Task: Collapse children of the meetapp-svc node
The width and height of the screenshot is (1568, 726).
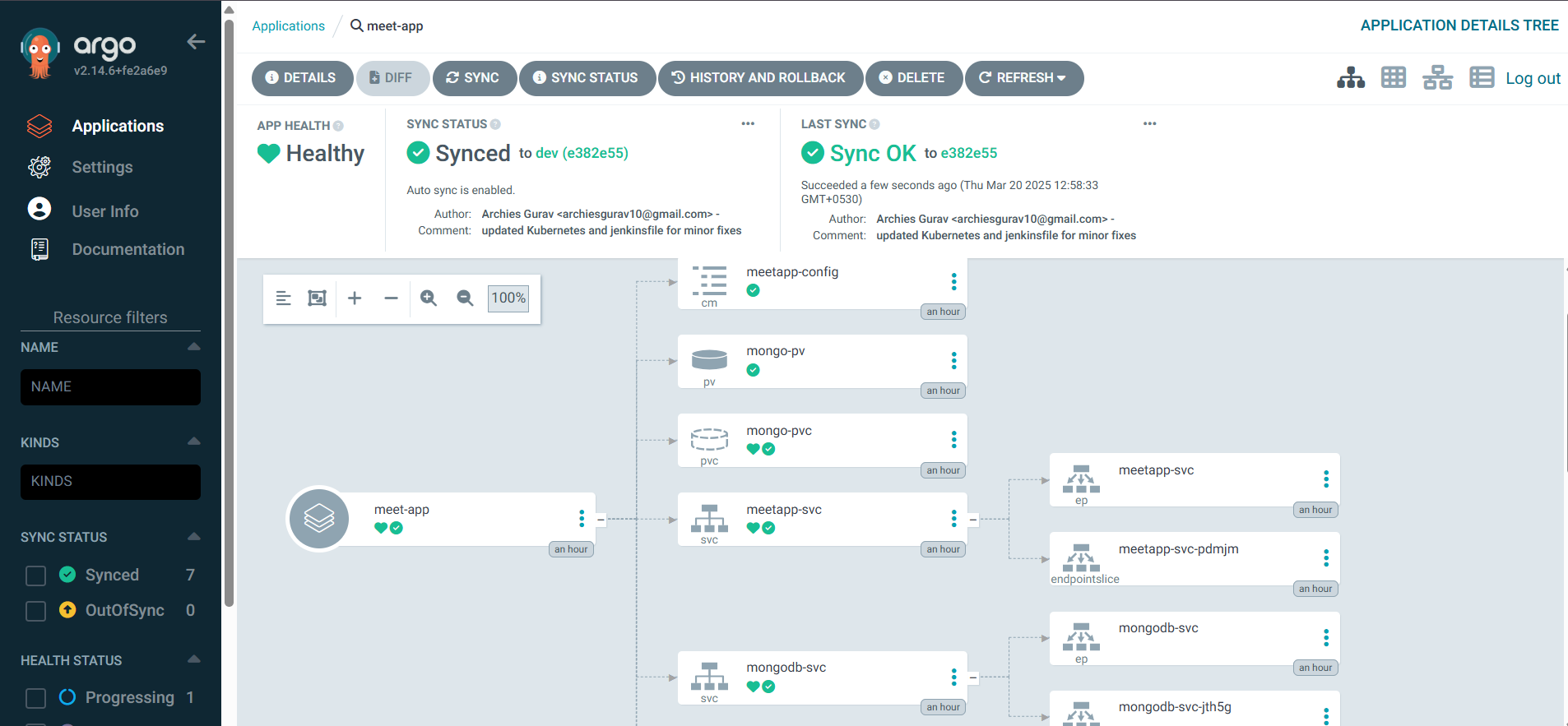Action: [973, 520]
